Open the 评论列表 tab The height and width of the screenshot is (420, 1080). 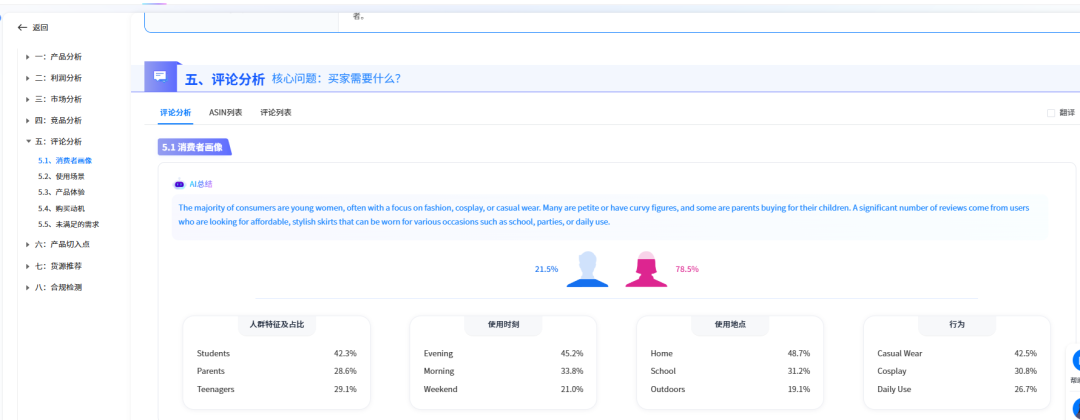pyautogui.click(x=276, y=112)
